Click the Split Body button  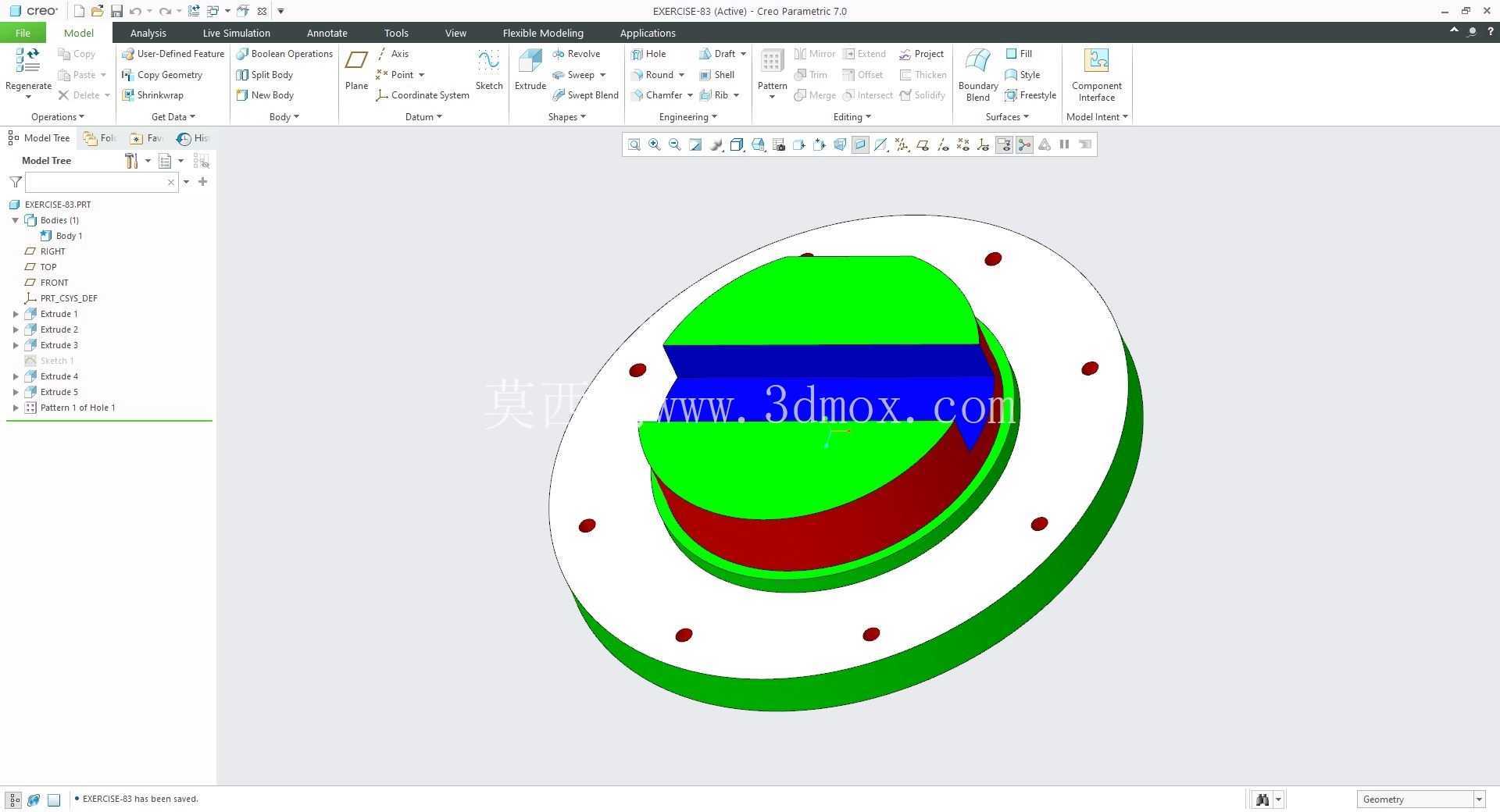point(265,75)
